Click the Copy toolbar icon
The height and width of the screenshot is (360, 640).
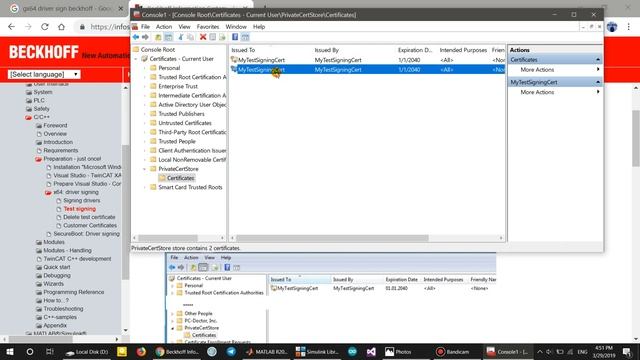[x=190, y=37]
